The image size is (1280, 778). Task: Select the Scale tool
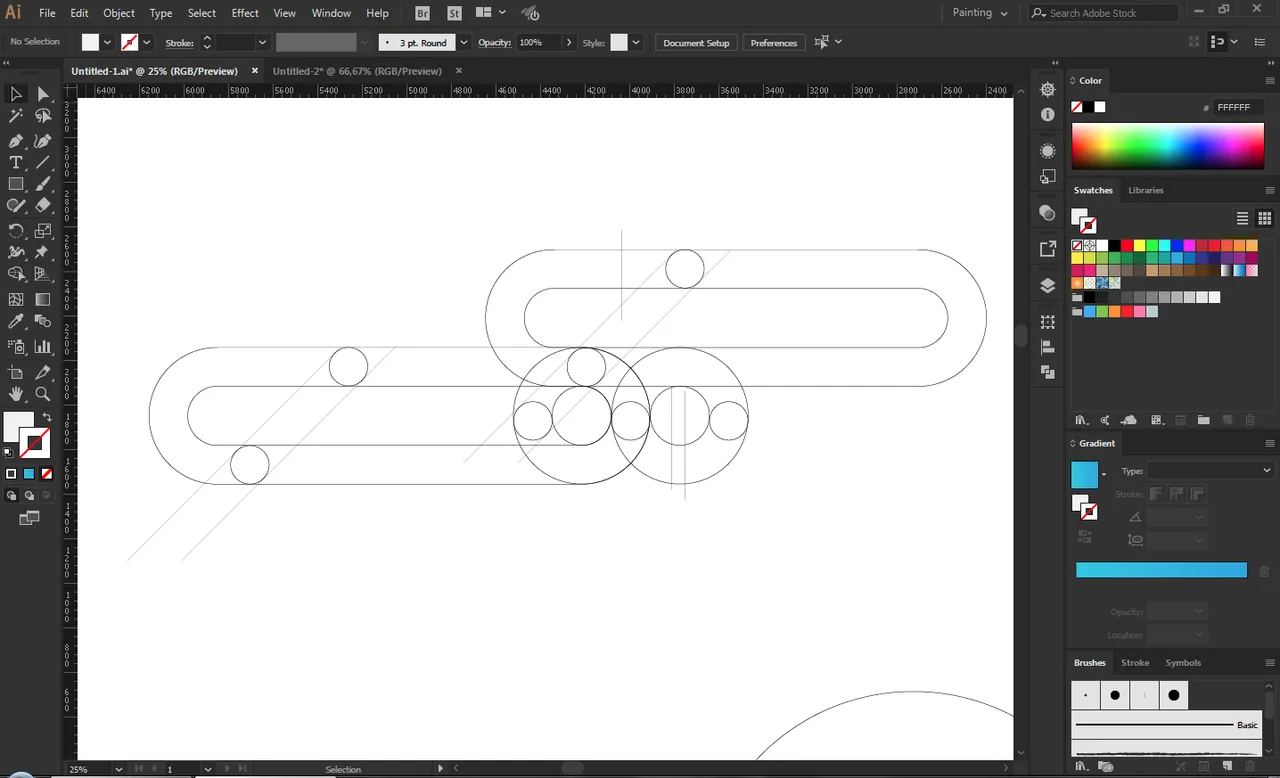click(43, 231)
